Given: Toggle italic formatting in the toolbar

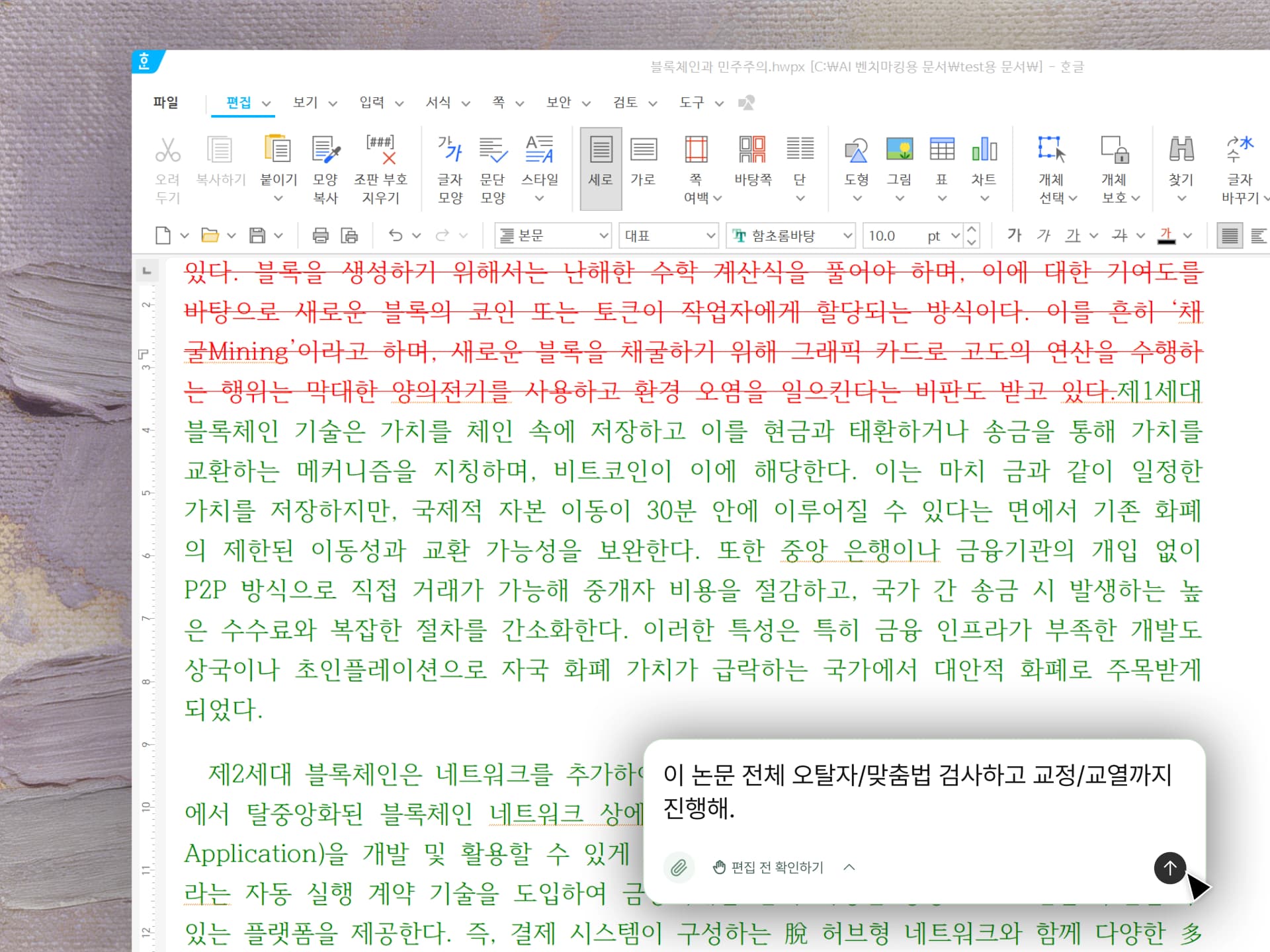Looking at the screenshot, I should (1044, 235).
